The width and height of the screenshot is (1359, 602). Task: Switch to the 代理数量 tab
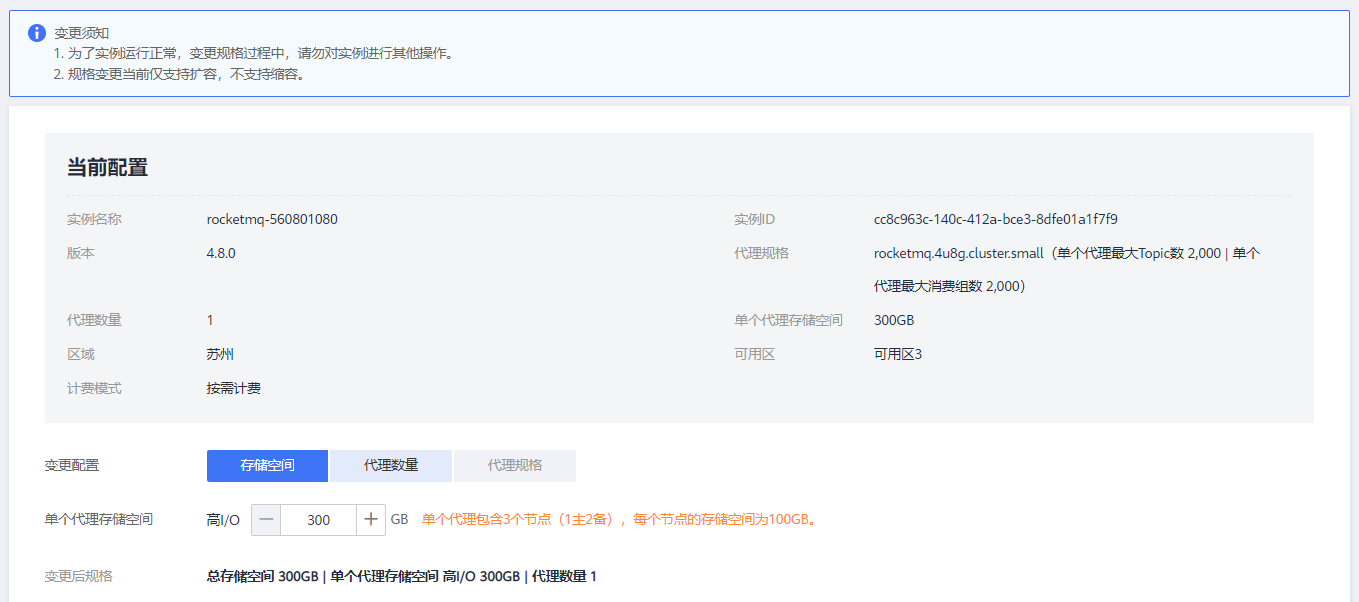pyautogui.click(x=391, y=466)
